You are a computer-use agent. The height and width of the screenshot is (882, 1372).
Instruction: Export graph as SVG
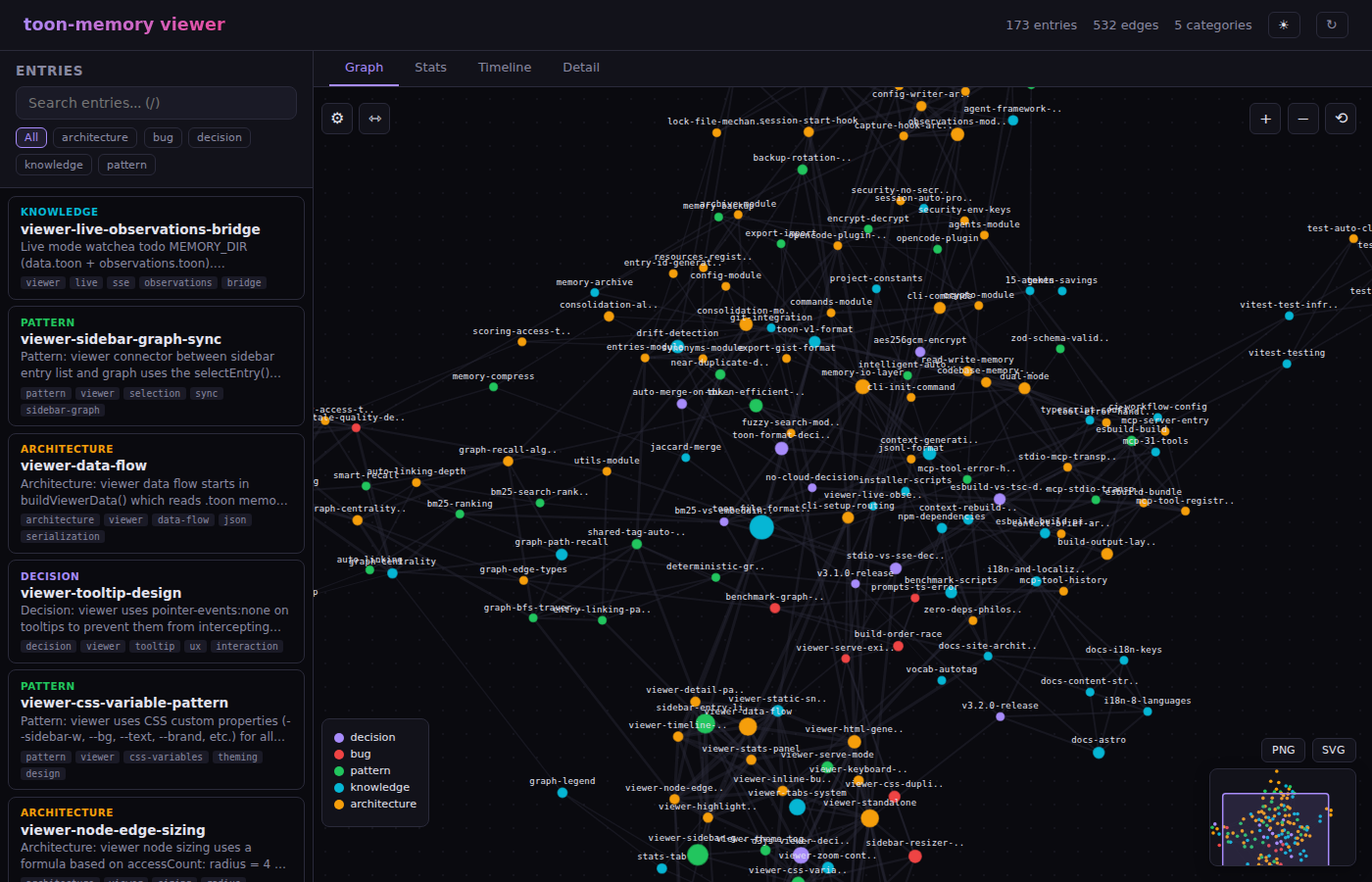(x=1334, y=750)
